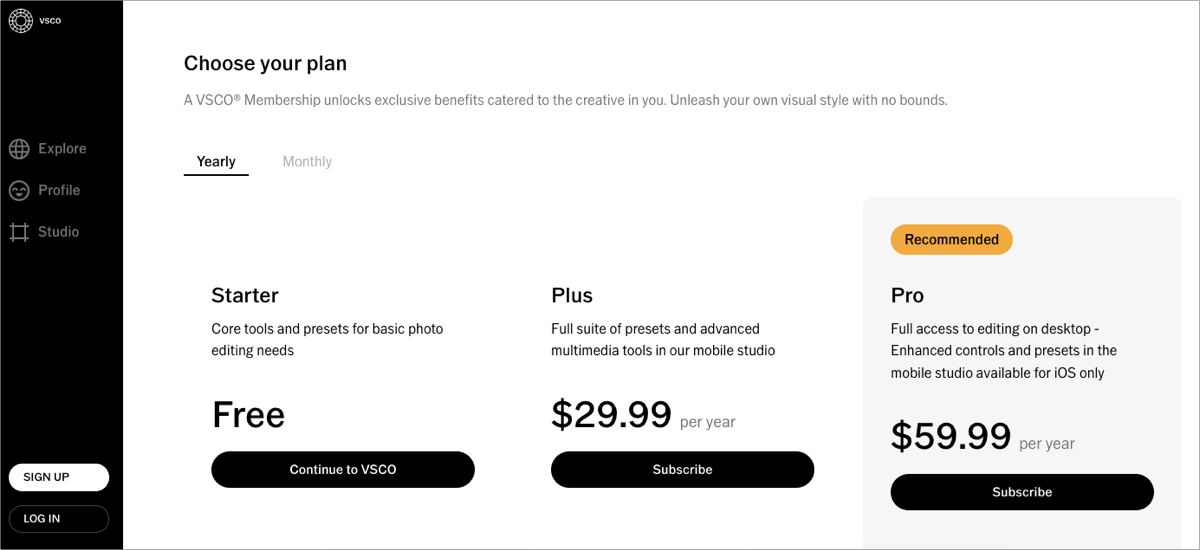Click the orange Recommended badge
Viewport: 1200px width, 550px height.
[951, 240]
